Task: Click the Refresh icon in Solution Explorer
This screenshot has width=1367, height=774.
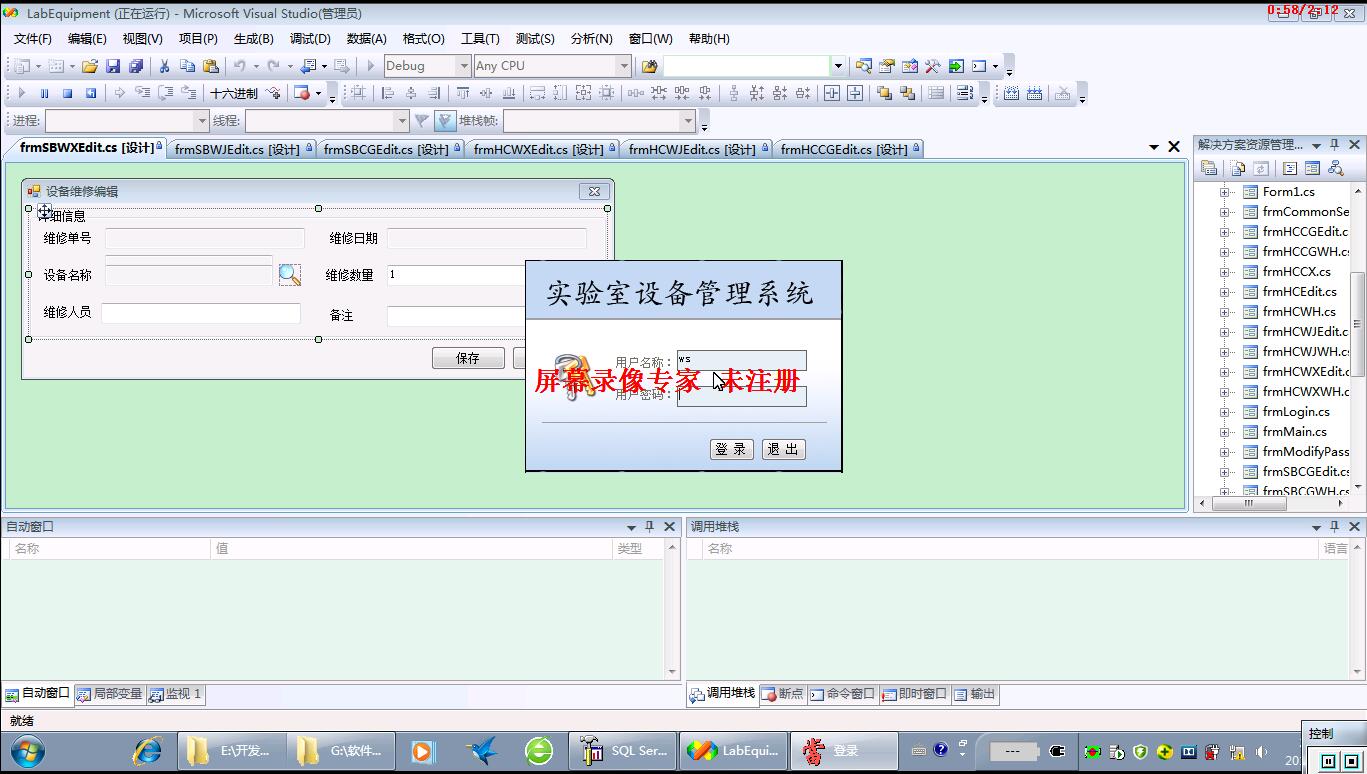Action: [x=1261, y=169]
